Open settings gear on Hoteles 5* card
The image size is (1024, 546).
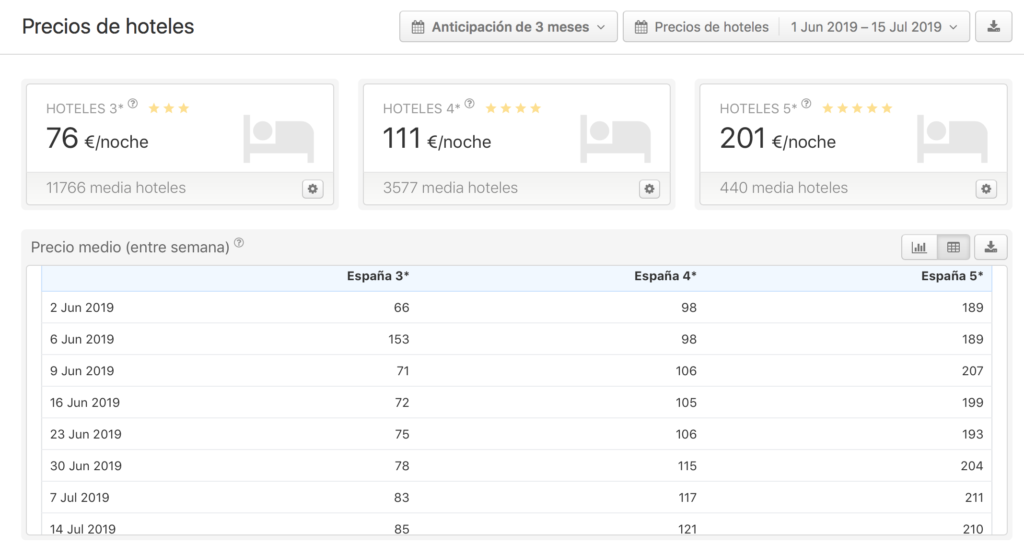click(x=986, y=189)
